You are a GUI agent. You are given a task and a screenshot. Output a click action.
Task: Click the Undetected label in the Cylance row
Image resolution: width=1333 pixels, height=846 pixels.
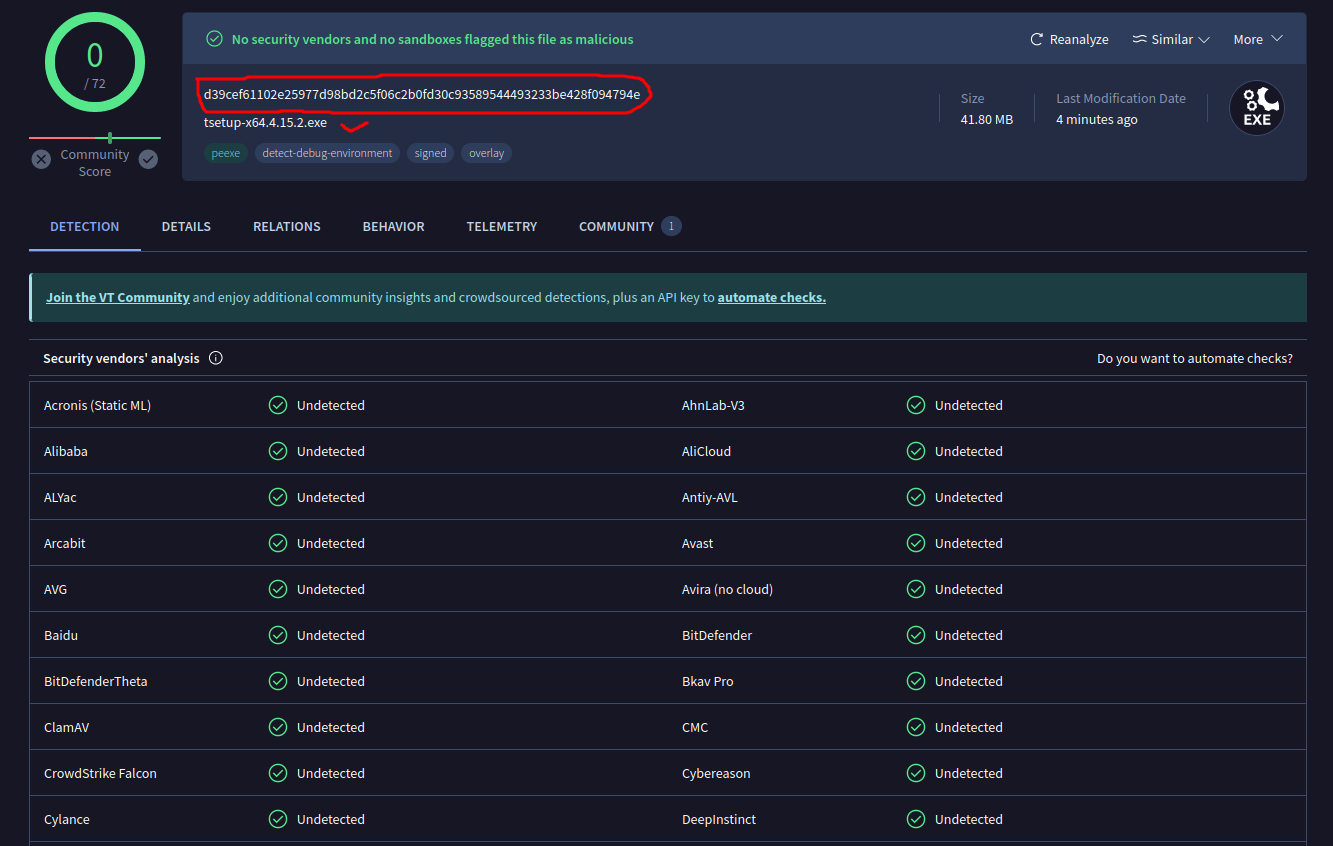[331, 819]
